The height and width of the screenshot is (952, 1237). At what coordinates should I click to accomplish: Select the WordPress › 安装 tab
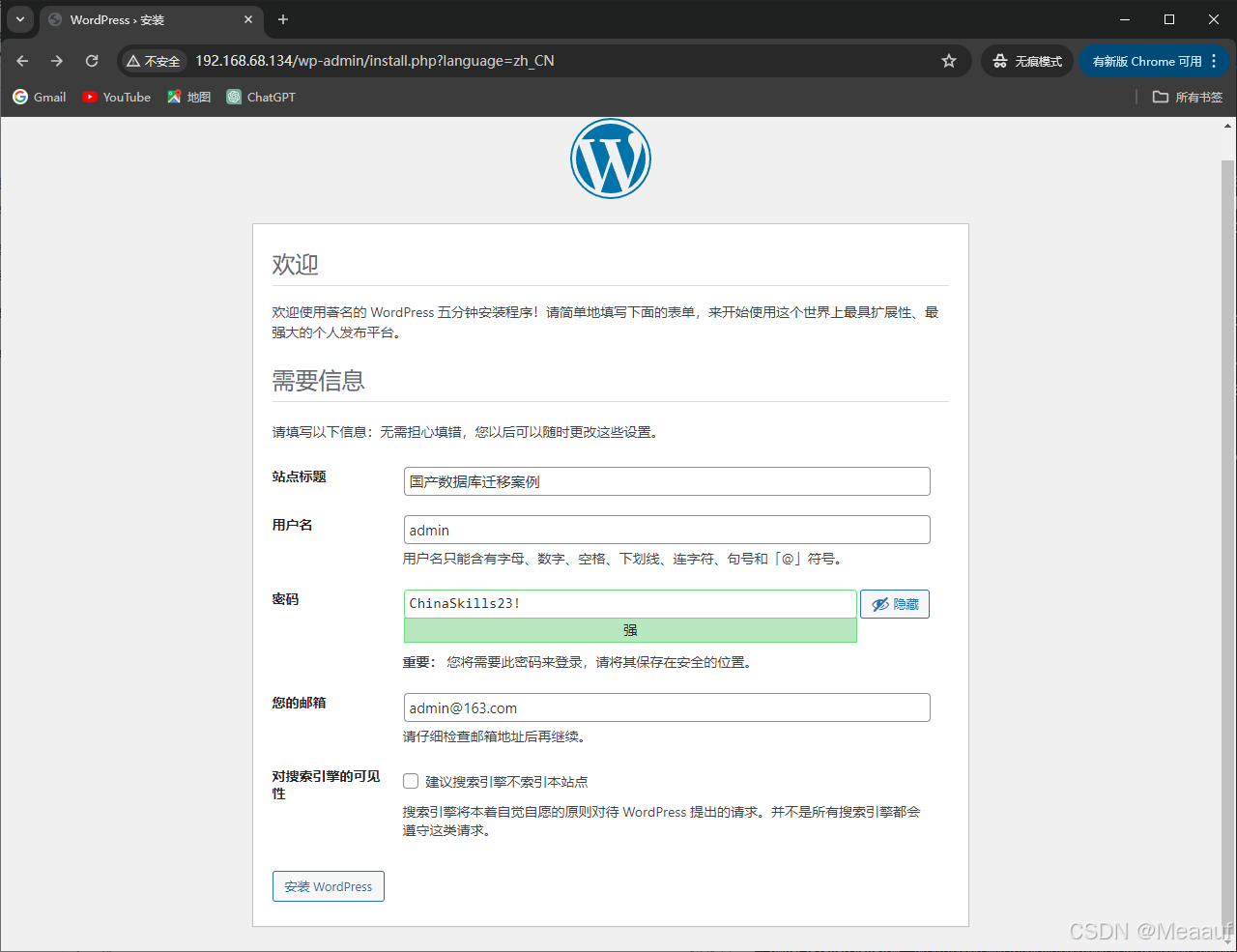[x=151, y=19]
